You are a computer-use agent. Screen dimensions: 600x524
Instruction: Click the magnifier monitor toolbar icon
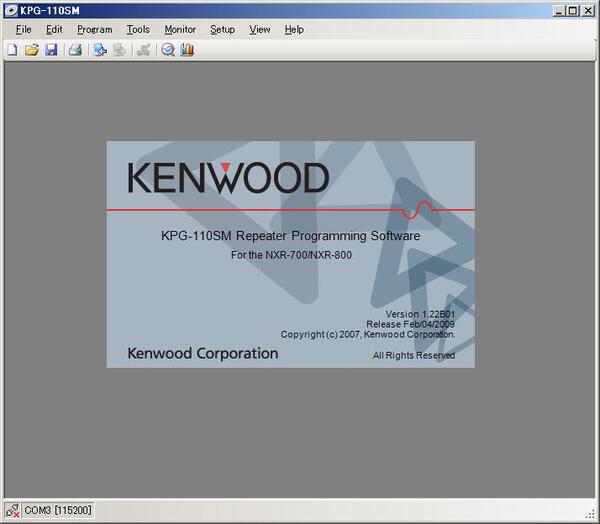(168, 50)
